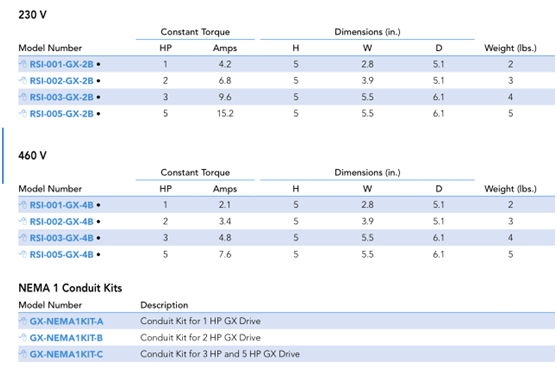The image size is (557, 376).
Task: Click the pointer icon beside RSI-003-GX-4B
Action: [23, 238]
